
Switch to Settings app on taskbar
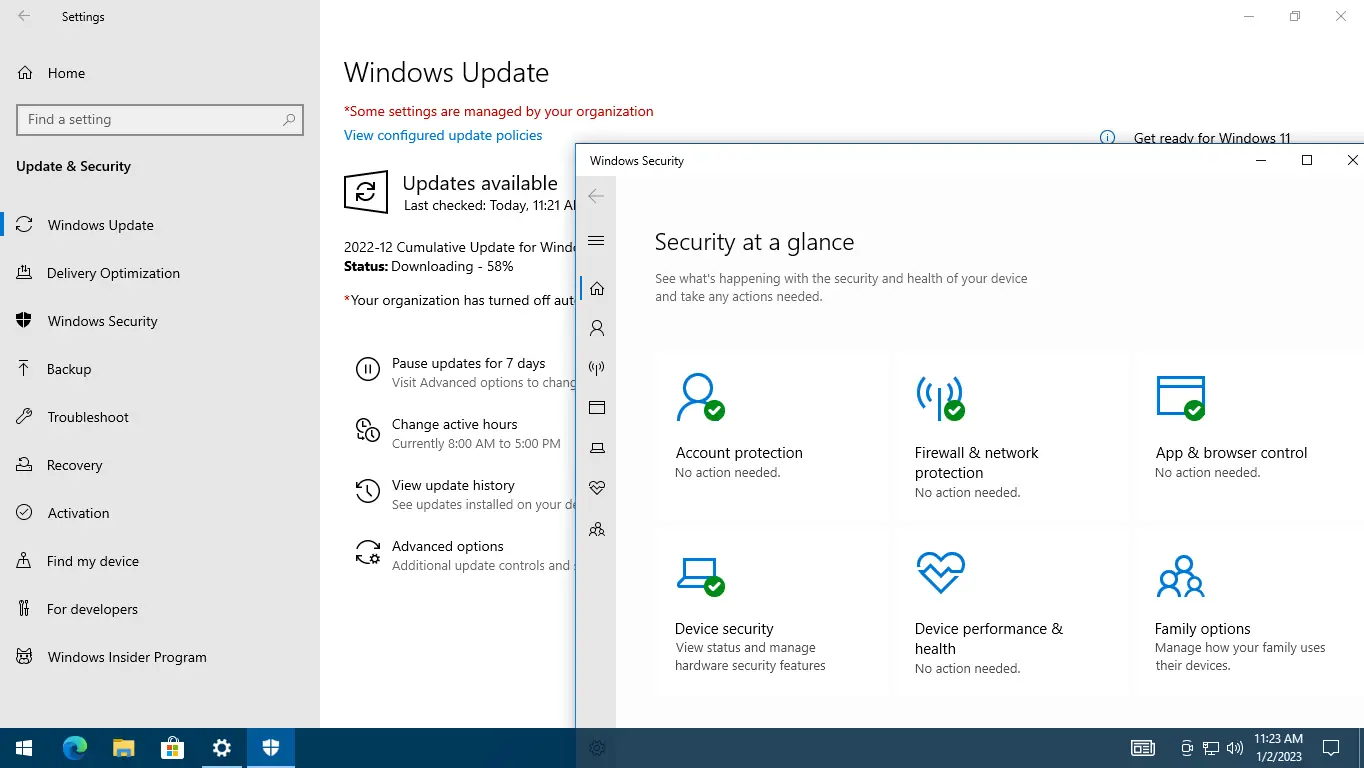tap(221, 747)
